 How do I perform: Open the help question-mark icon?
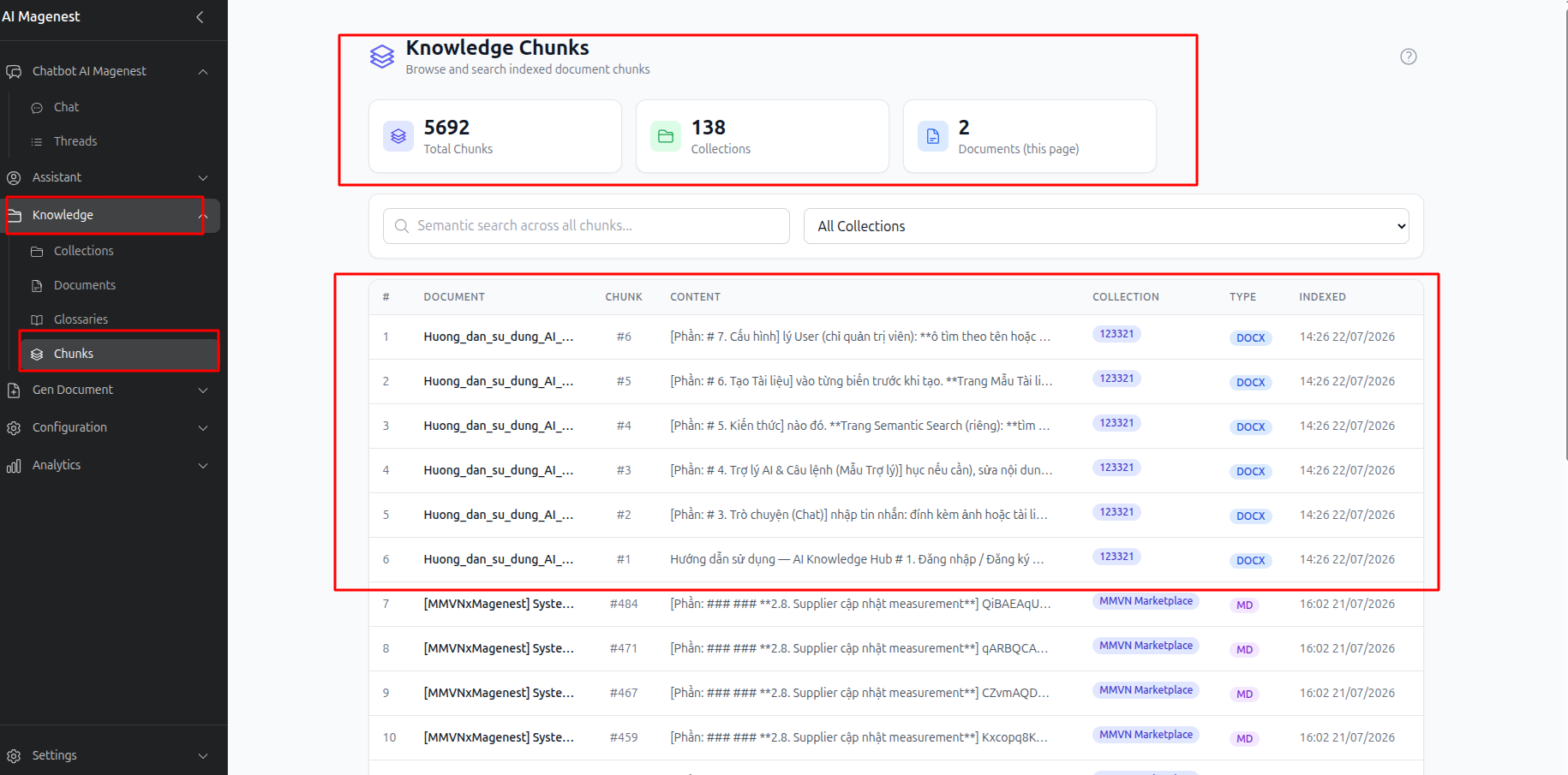pyautogui.click(x=1409, y=57)
